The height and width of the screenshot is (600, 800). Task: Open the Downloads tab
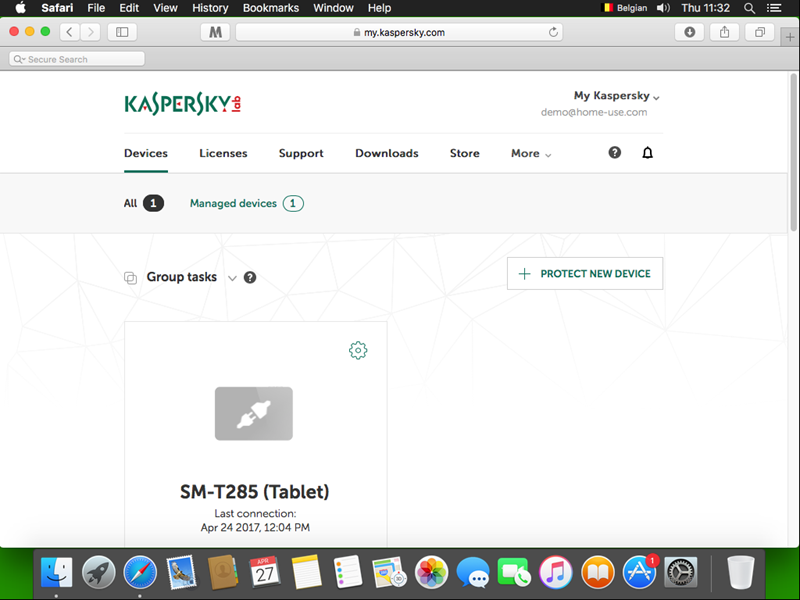[x=386, y=154]
